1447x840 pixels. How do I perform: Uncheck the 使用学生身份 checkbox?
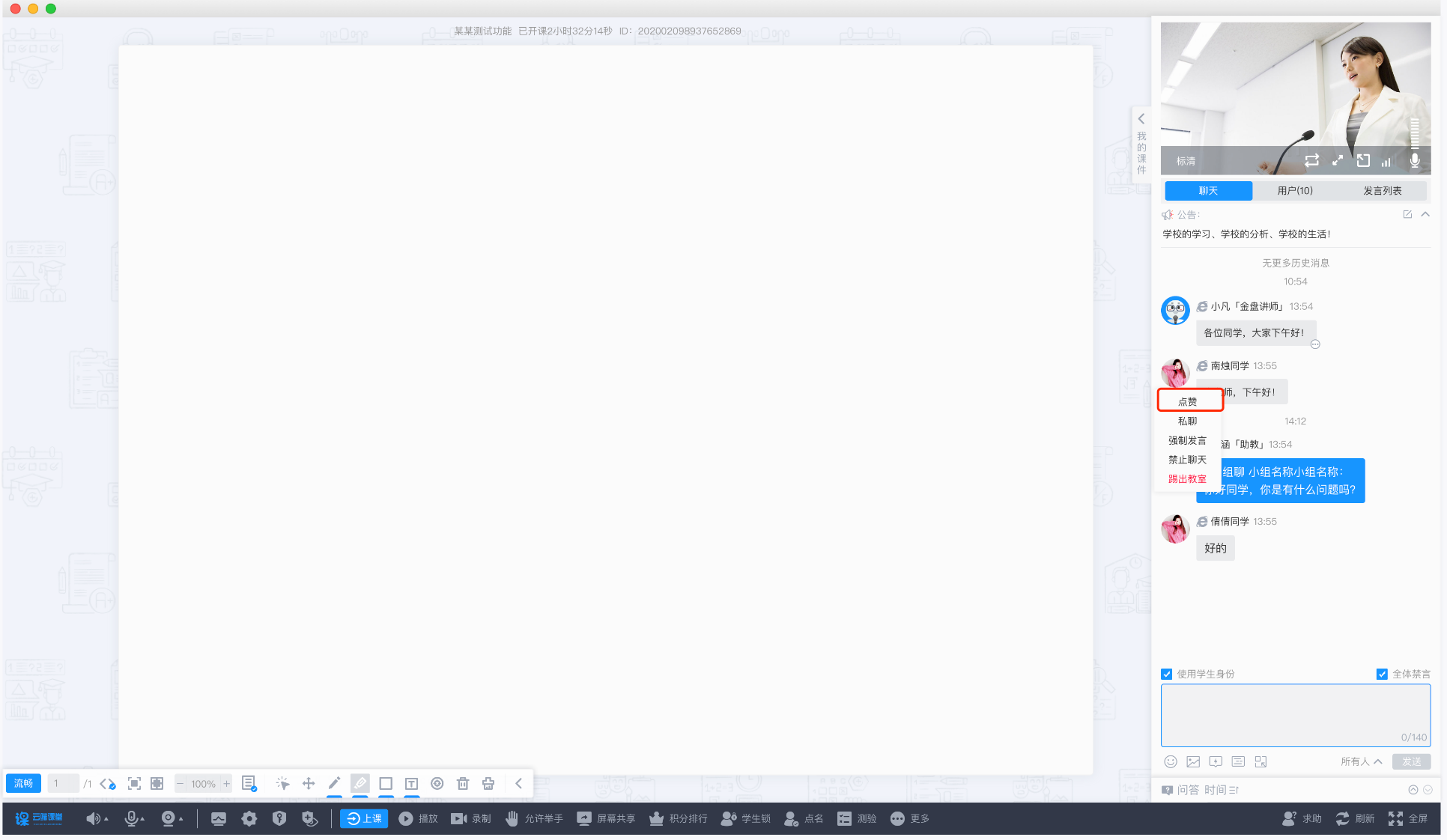point(1167,674)
